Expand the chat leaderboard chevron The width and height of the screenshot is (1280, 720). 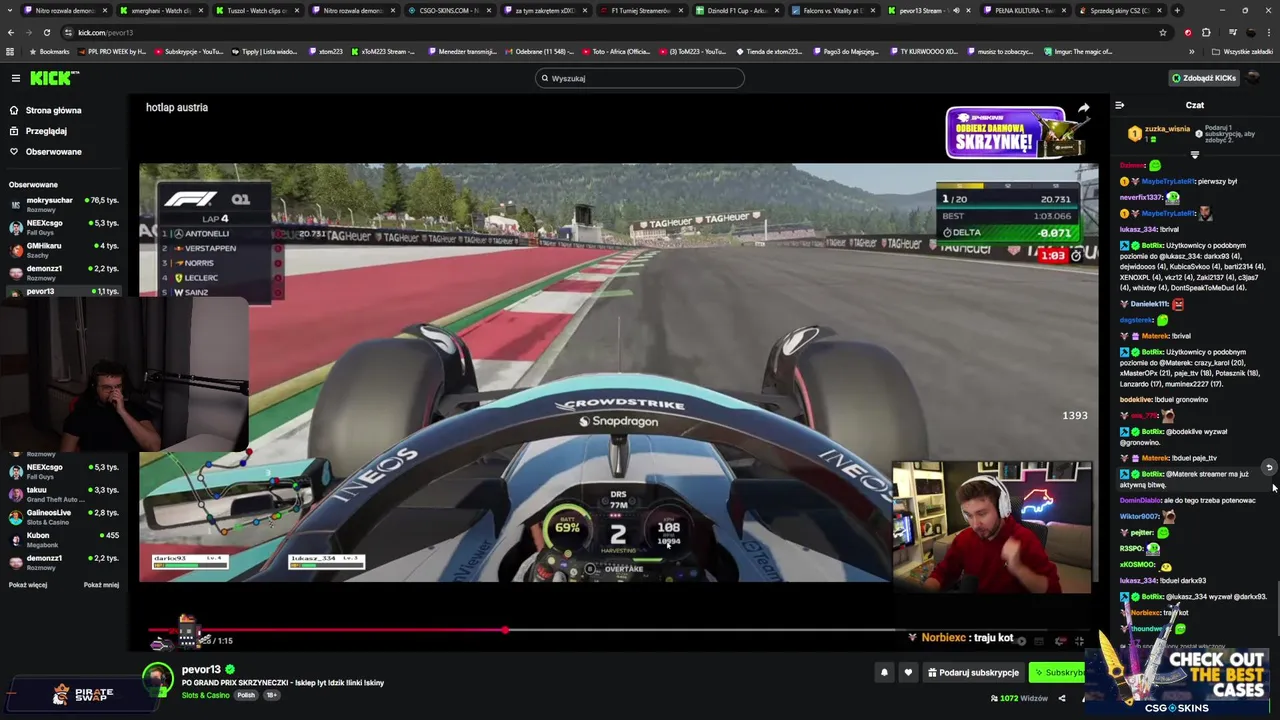click(x=1194, y=156)
